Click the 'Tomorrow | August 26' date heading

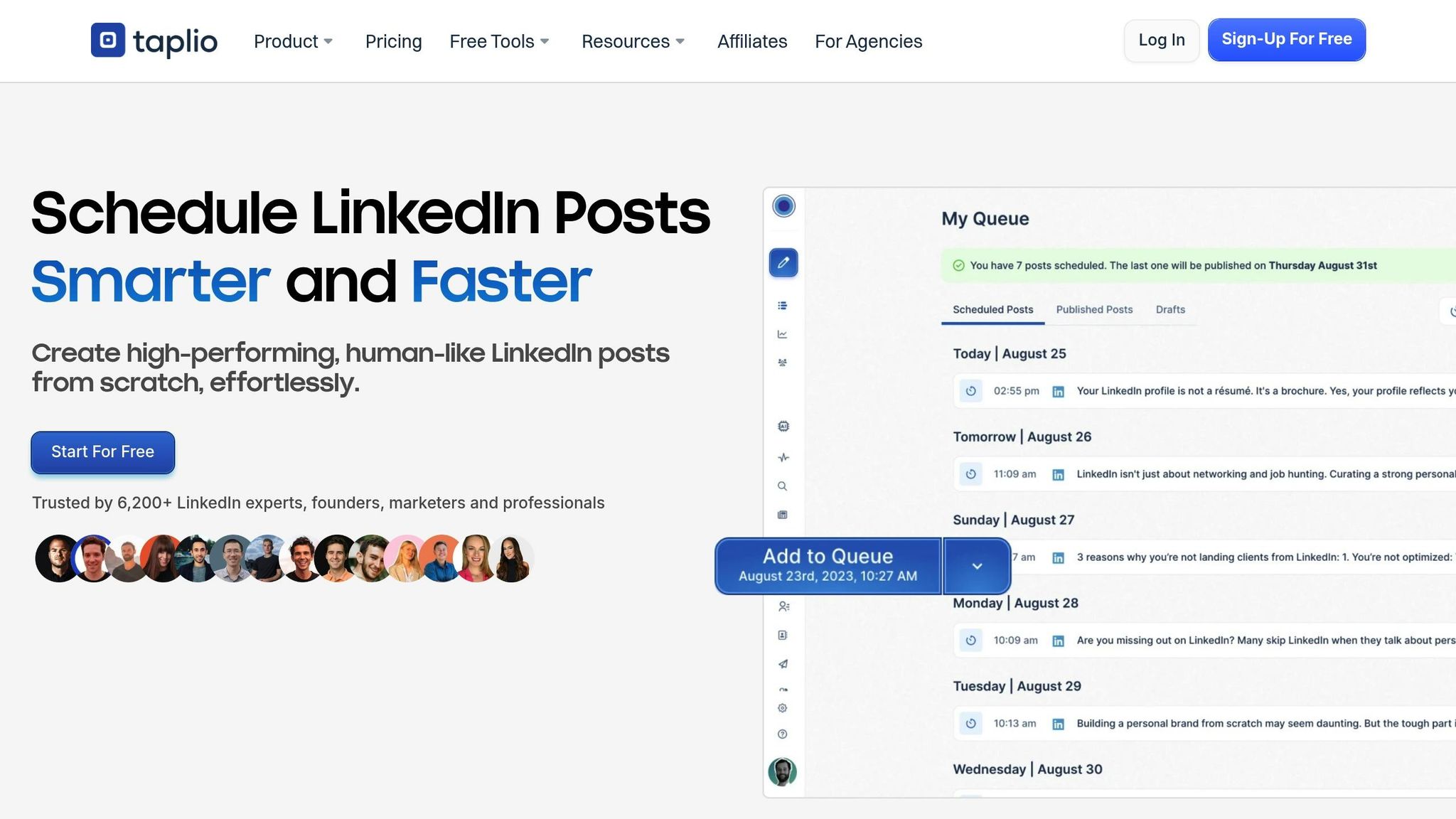pos(1022,437)
